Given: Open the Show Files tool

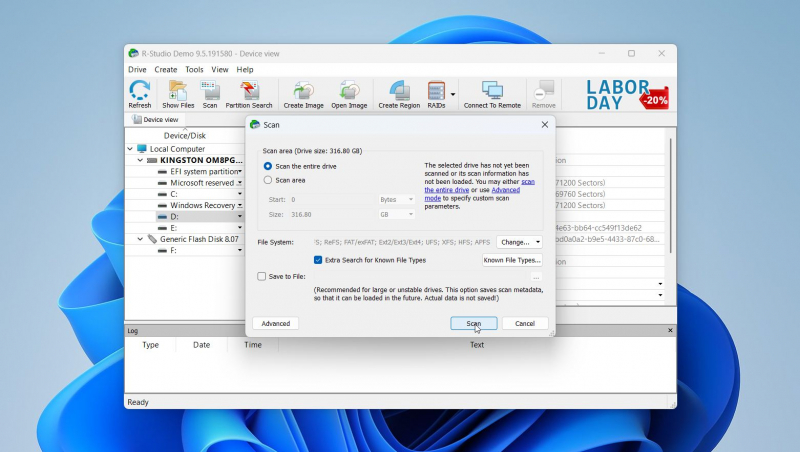Looking at the screenshot, I should [178, 94].
